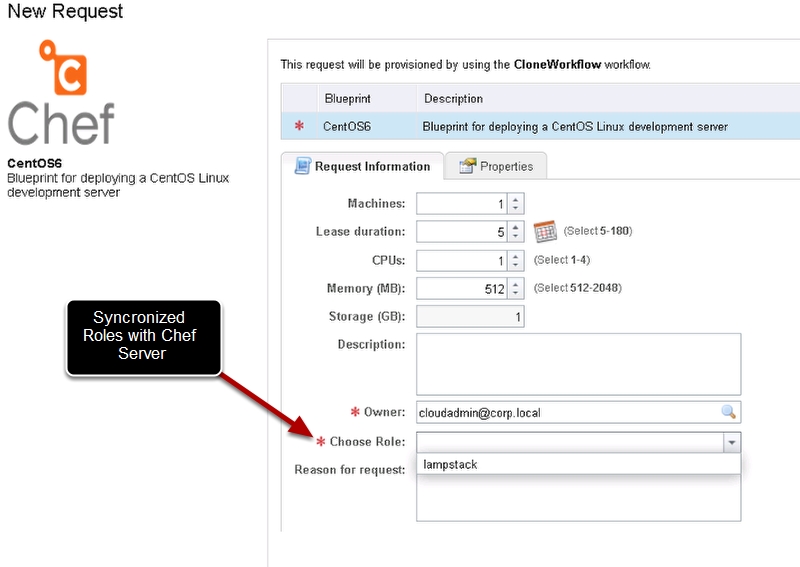Decrease Memory (MB) using the down arrow
The height and width of the screenshot is (567, 800).
(x=515, y=294)
